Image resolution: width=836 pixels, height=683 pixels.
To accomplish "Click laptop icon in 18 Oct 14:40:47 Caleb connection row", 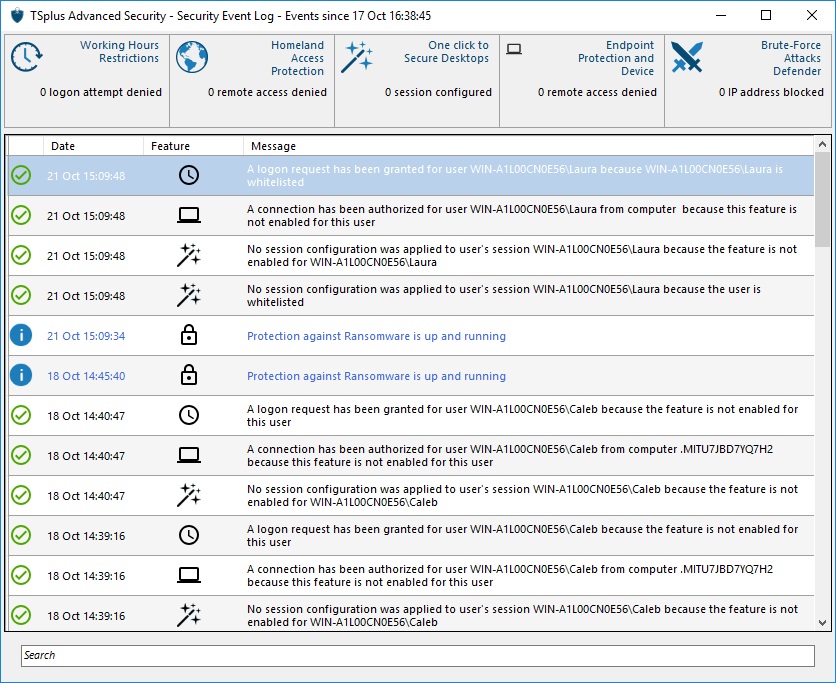I will (189, 455).
